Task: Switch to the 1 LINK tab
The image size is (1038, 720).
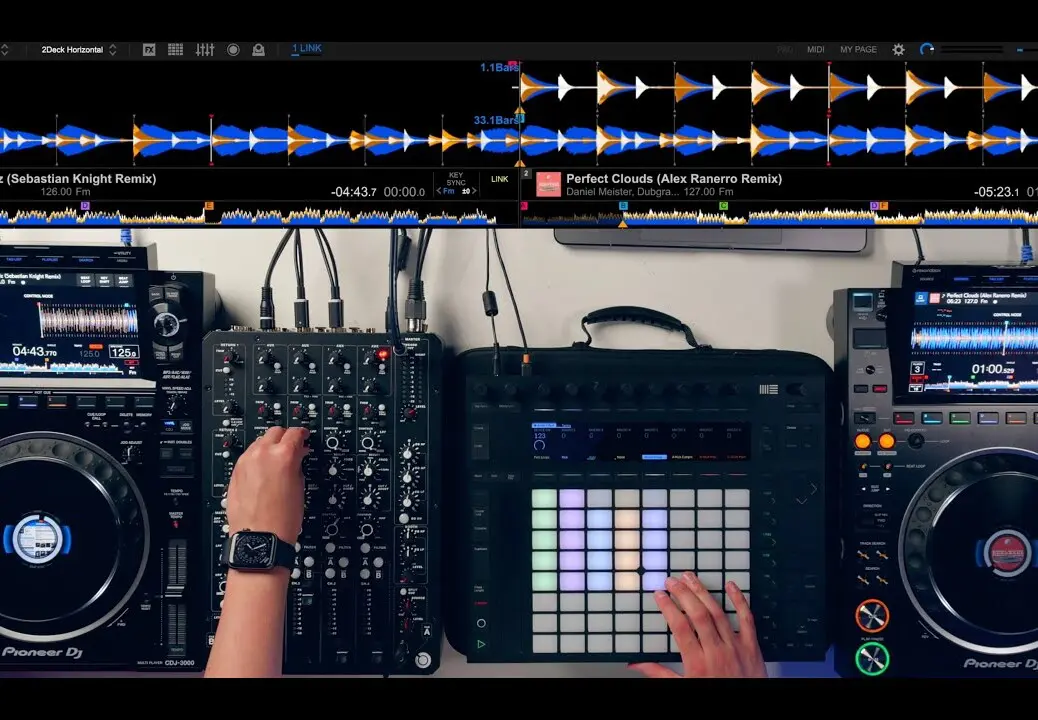Action: pyautogui.click(x=307, y=48)
